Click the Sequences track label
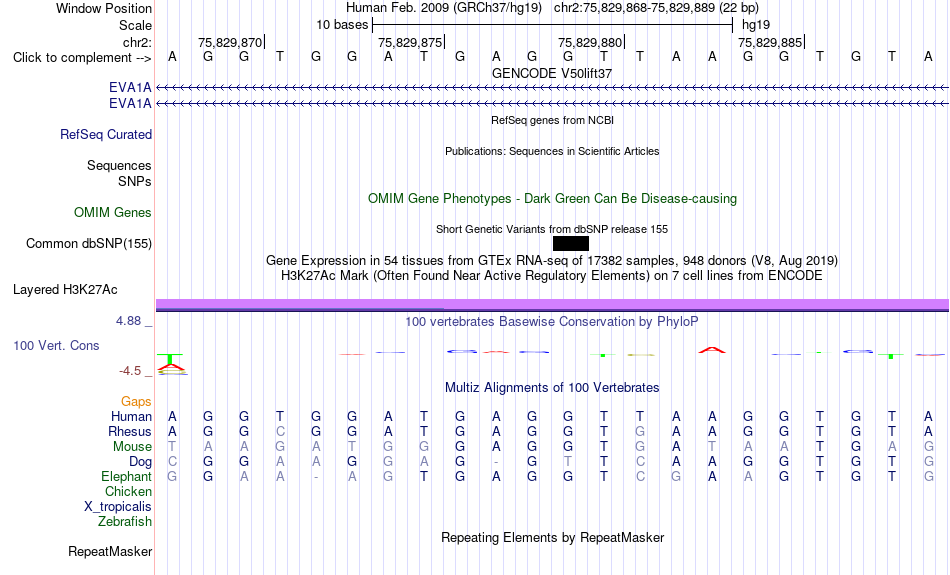The width and height of the screenshot is (950, 575). pyautogui.click(x=119, y=165)
